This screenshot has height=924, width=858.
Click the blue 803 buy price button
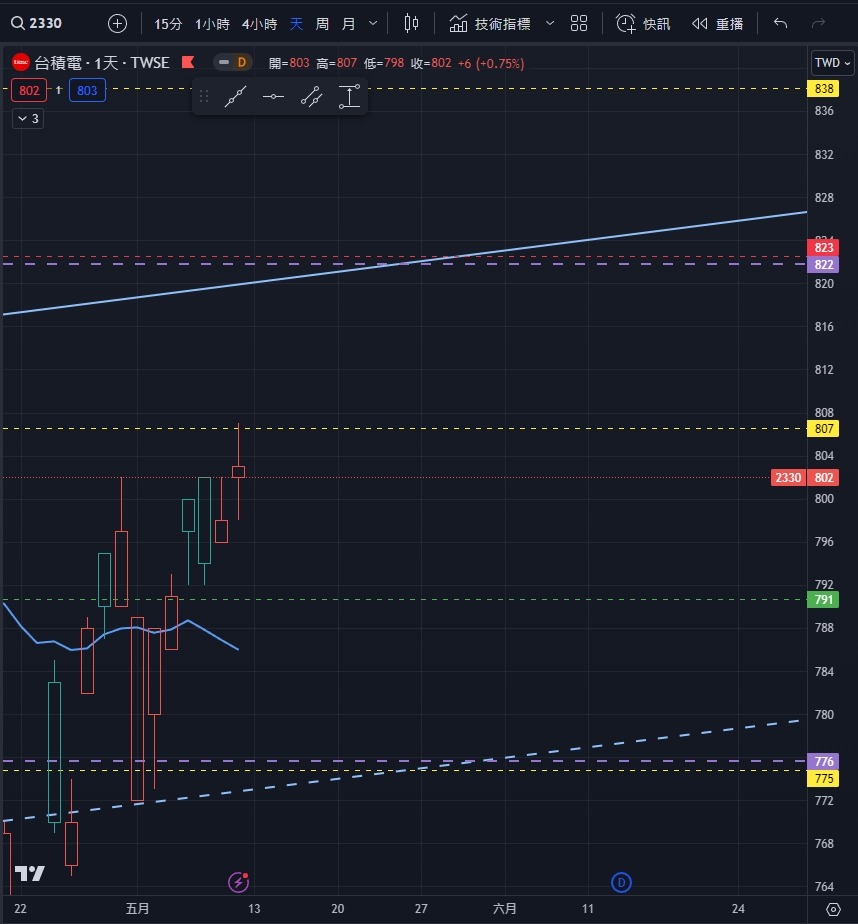click(x=87, y=90)
